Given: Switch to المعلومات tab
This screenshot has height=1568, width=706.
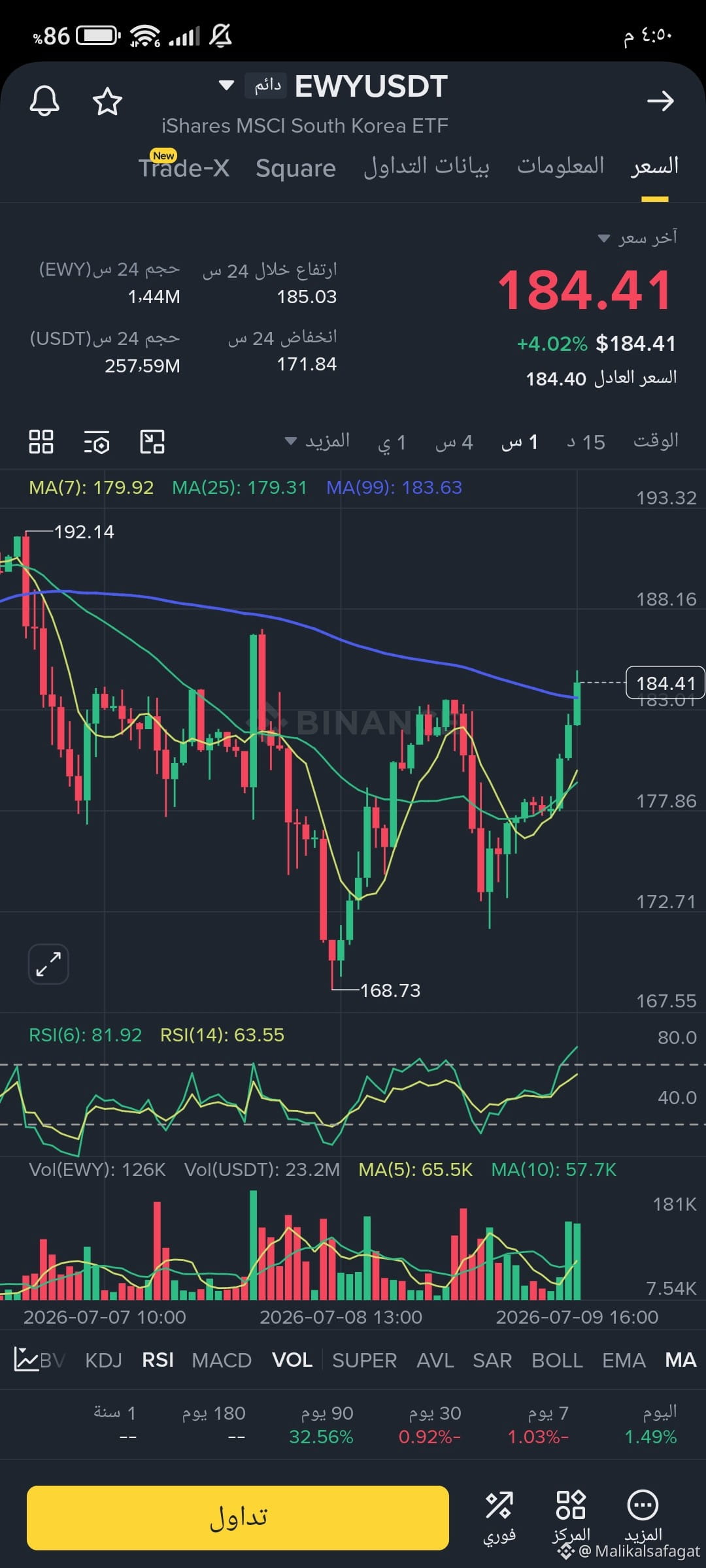Looking at the screenshot, I should pyautogui.click(x=561, y=166).
